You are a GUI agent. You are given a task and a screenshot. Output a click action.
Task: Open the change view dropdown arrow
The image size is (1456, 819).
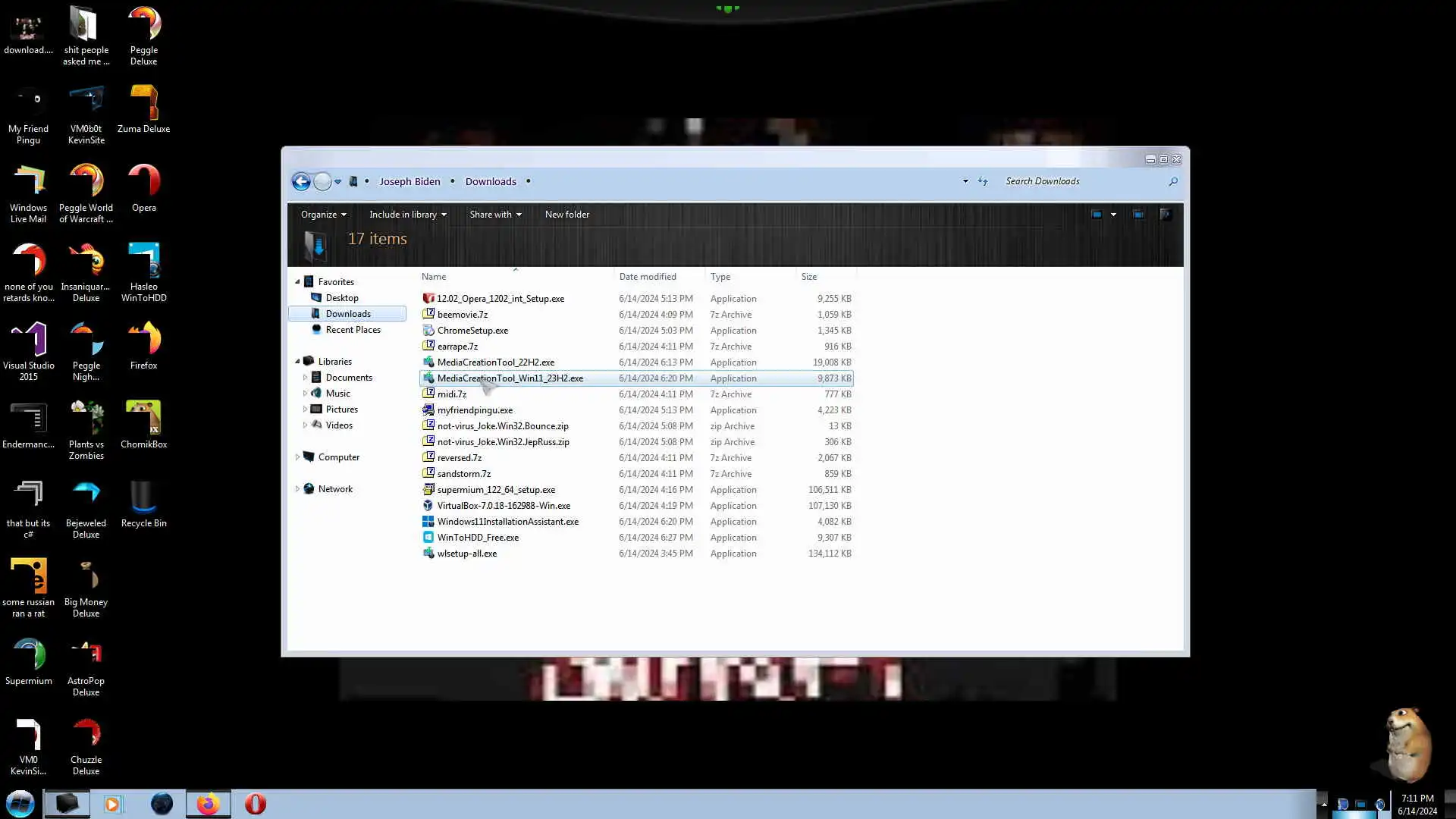pyautogui.click(x=1113, y=215)
